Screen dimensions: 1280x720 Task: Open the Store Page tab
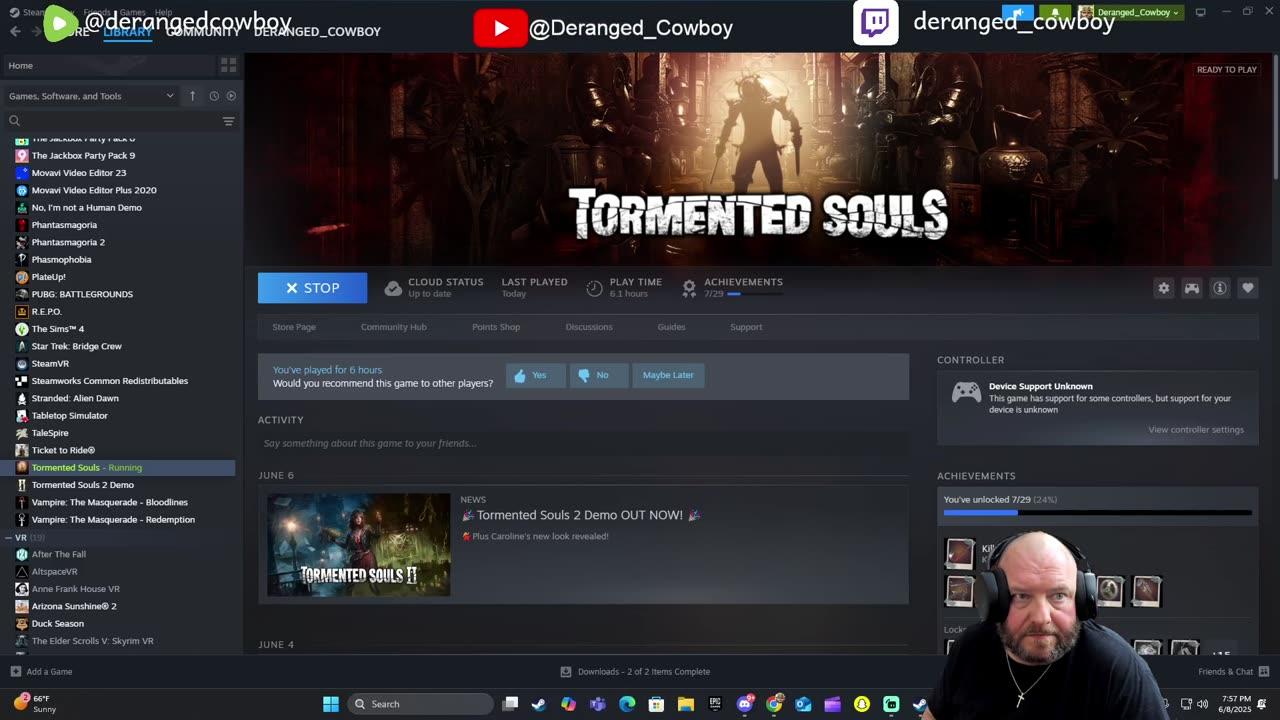click(294, 327)
